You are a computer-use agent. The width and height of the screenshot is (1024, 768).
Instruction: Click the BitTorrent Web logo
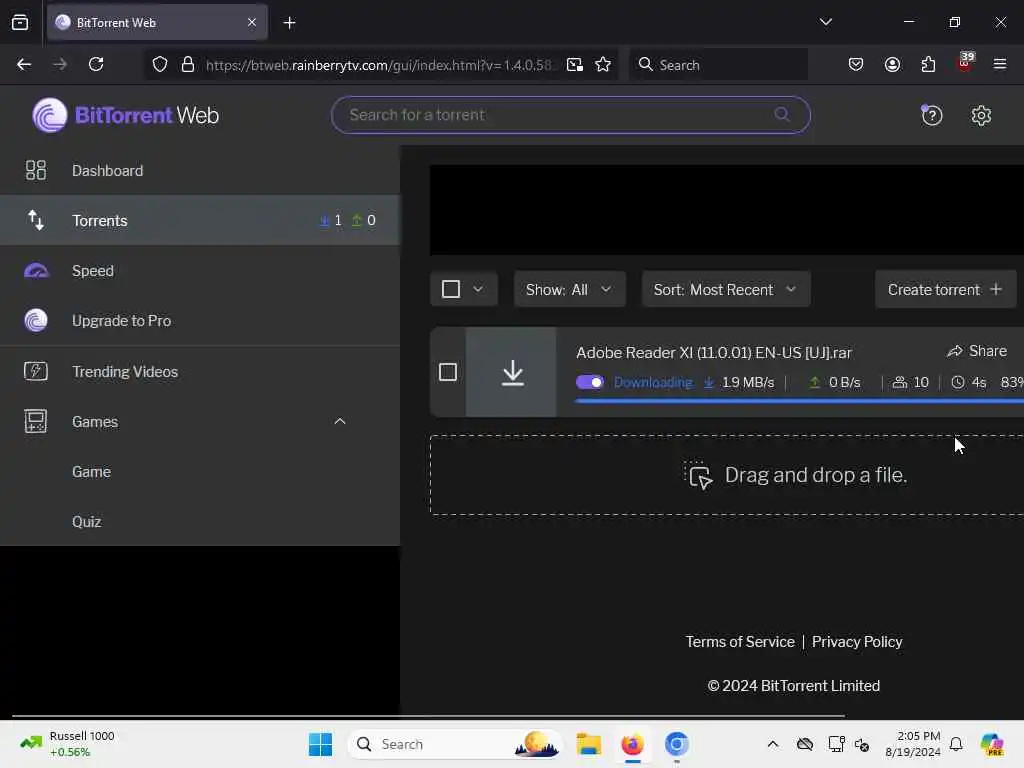click(x=125, y=116)
